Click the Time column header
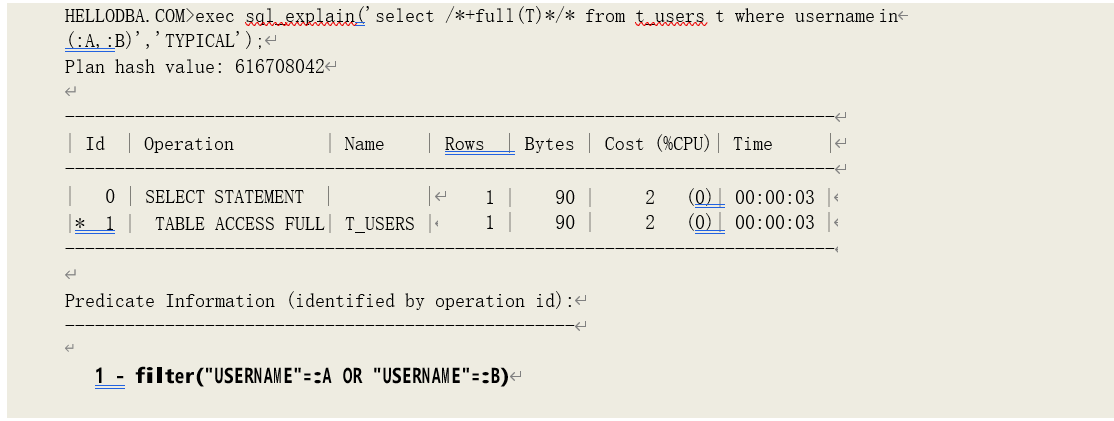 coord(752,144)
